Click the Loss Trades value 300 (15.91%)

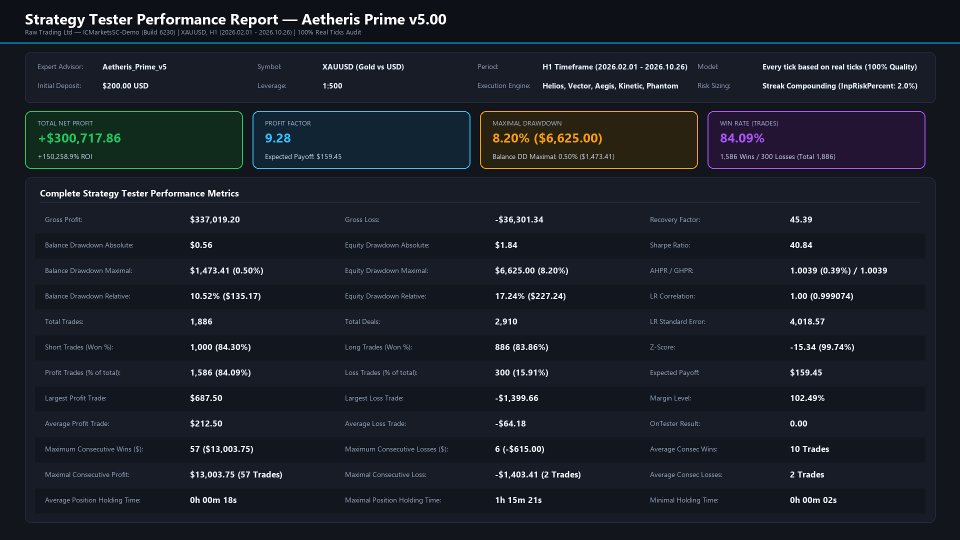[x=521, y=373]
